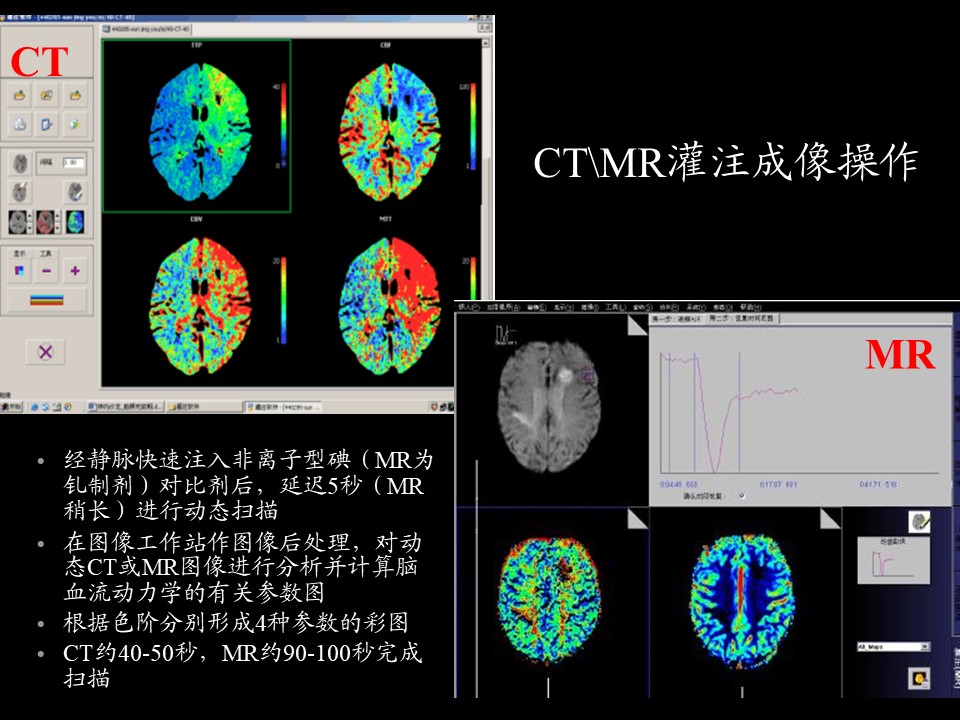The image size is (960, 720).
Task: Click the first document taskbar button after quick launch
Action: pyautogui.click(x=125, y=406)
